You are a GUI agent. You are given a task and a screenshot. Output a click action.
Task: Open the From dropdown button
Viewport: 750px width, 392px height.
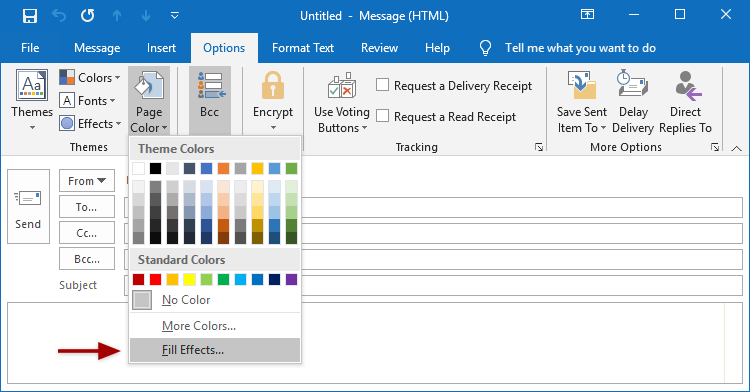87,181
